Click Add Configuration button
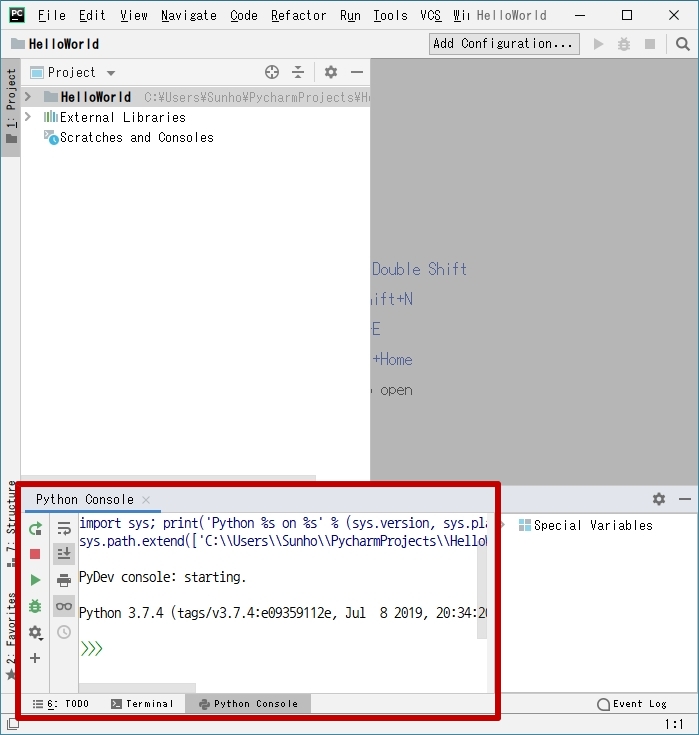Viewport: 699px width, 735px height. click(x=504, y=44)
